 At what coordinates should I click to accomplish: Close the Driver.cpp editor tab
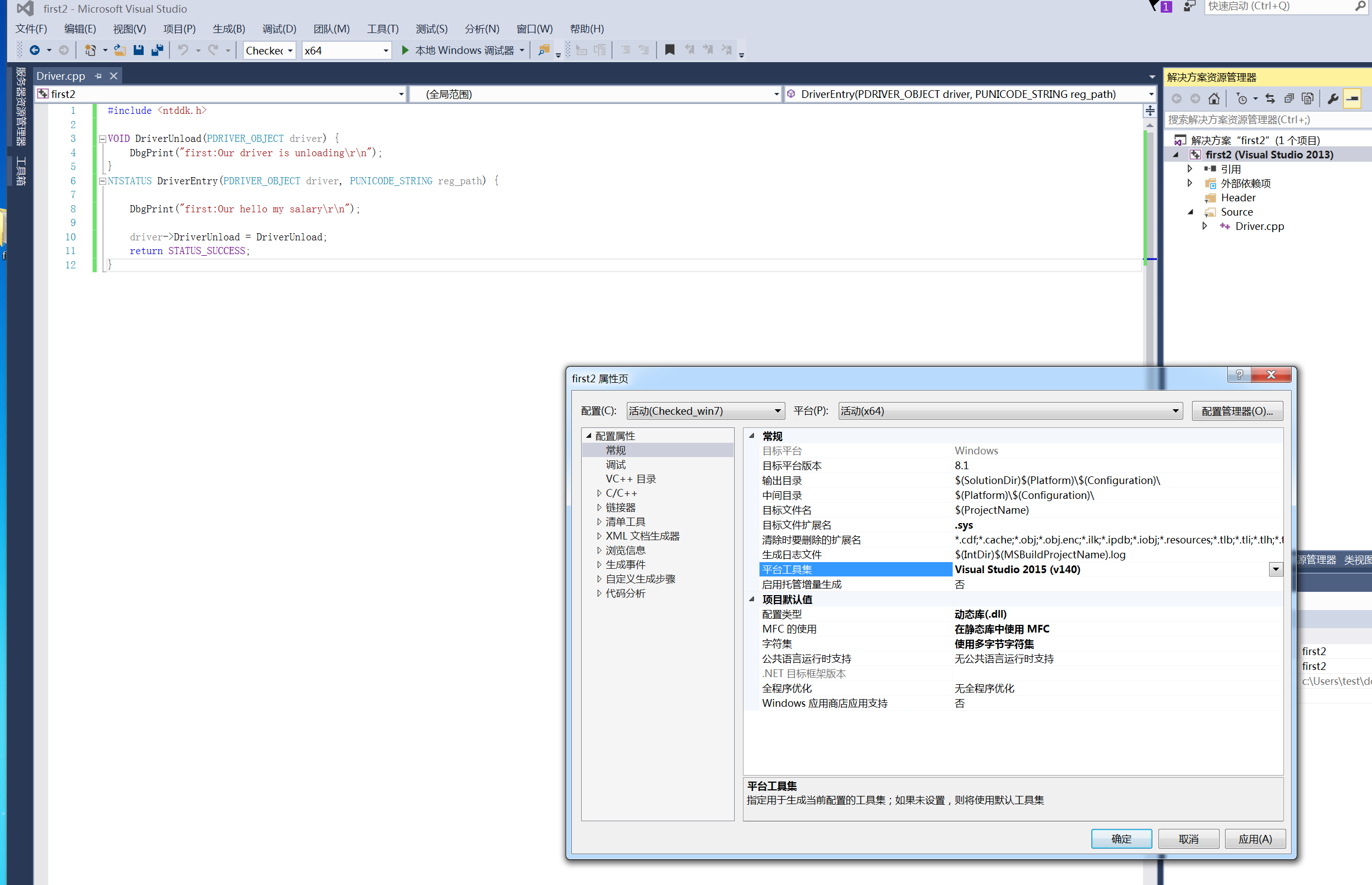[x=113, y=76]
